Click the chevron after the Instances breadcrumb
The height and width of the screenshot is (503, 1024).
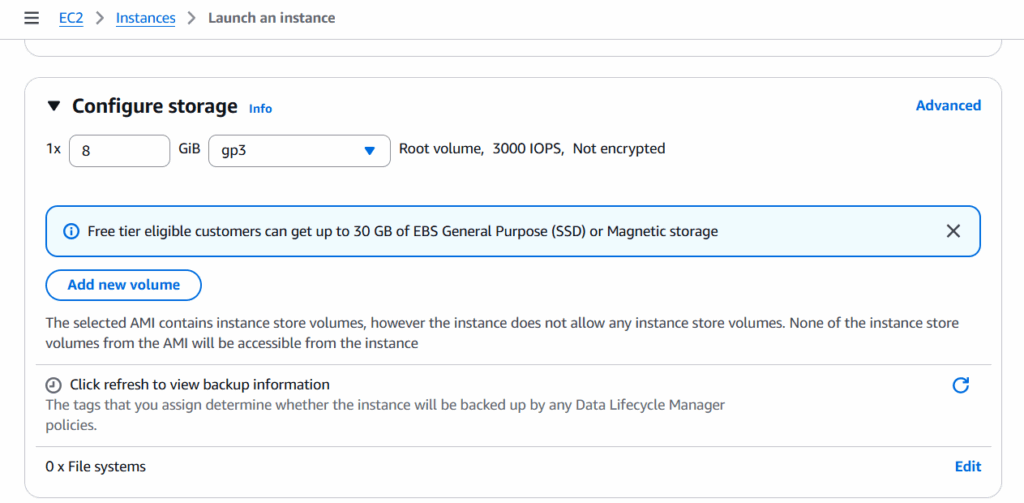tap(191, 18)
